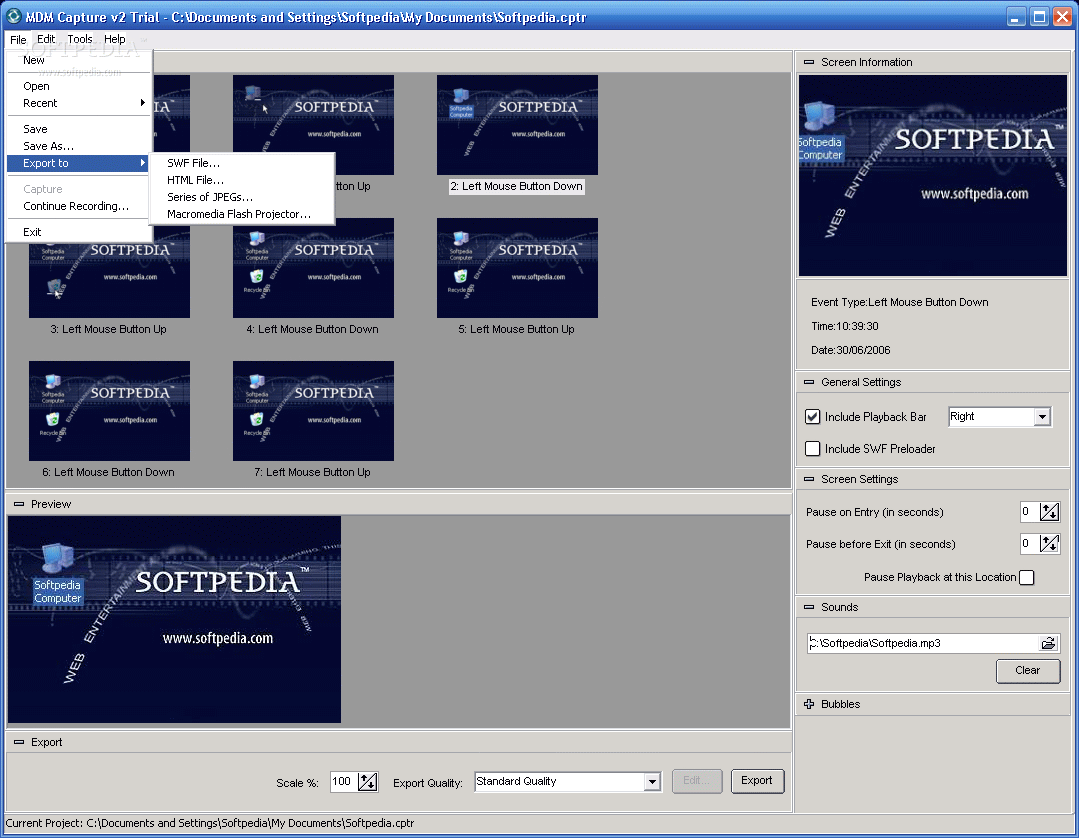The width and height of the screenshot is (1079, 838).
Task: Toggle Include Playback Bar checkbox
Action: [813, 416]
